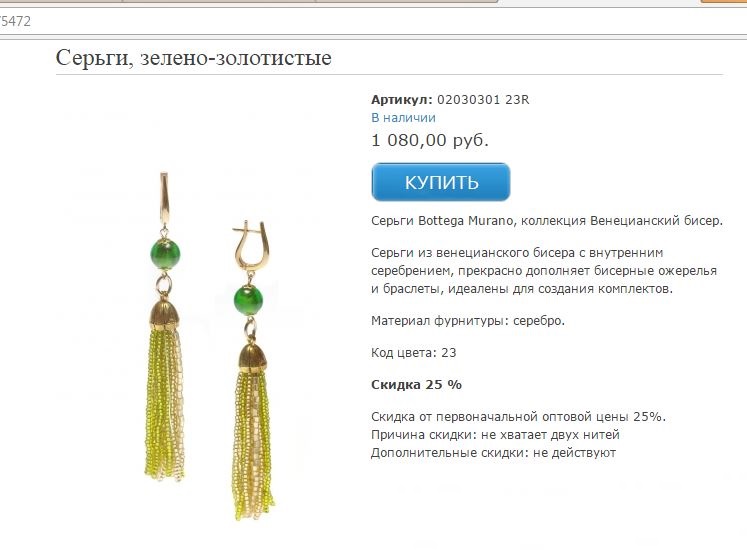Click the Bottega Murano collection description line
The width and height of the screenshot is (747, 550).
point(547,221)
